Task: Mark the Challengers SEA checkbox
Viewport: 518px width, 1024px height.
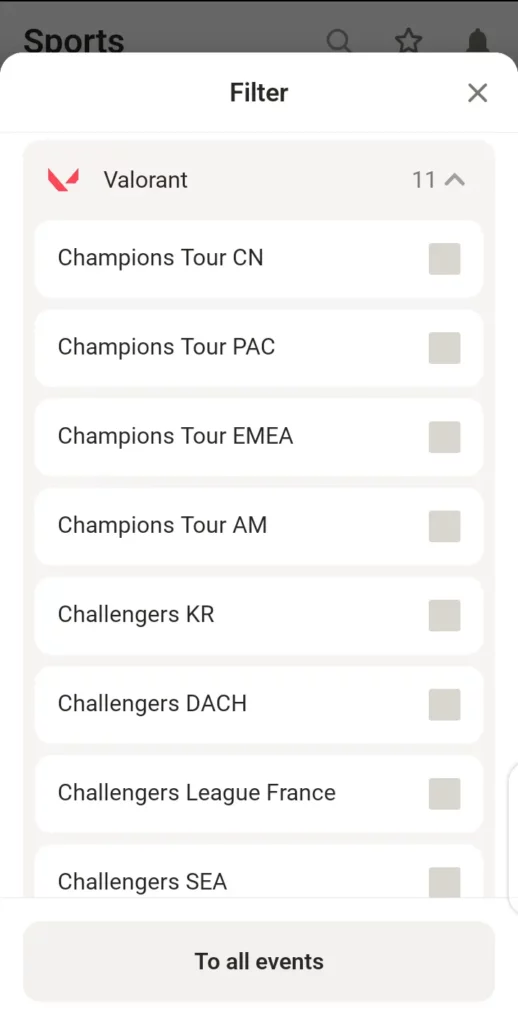Action: click(445, 882)
